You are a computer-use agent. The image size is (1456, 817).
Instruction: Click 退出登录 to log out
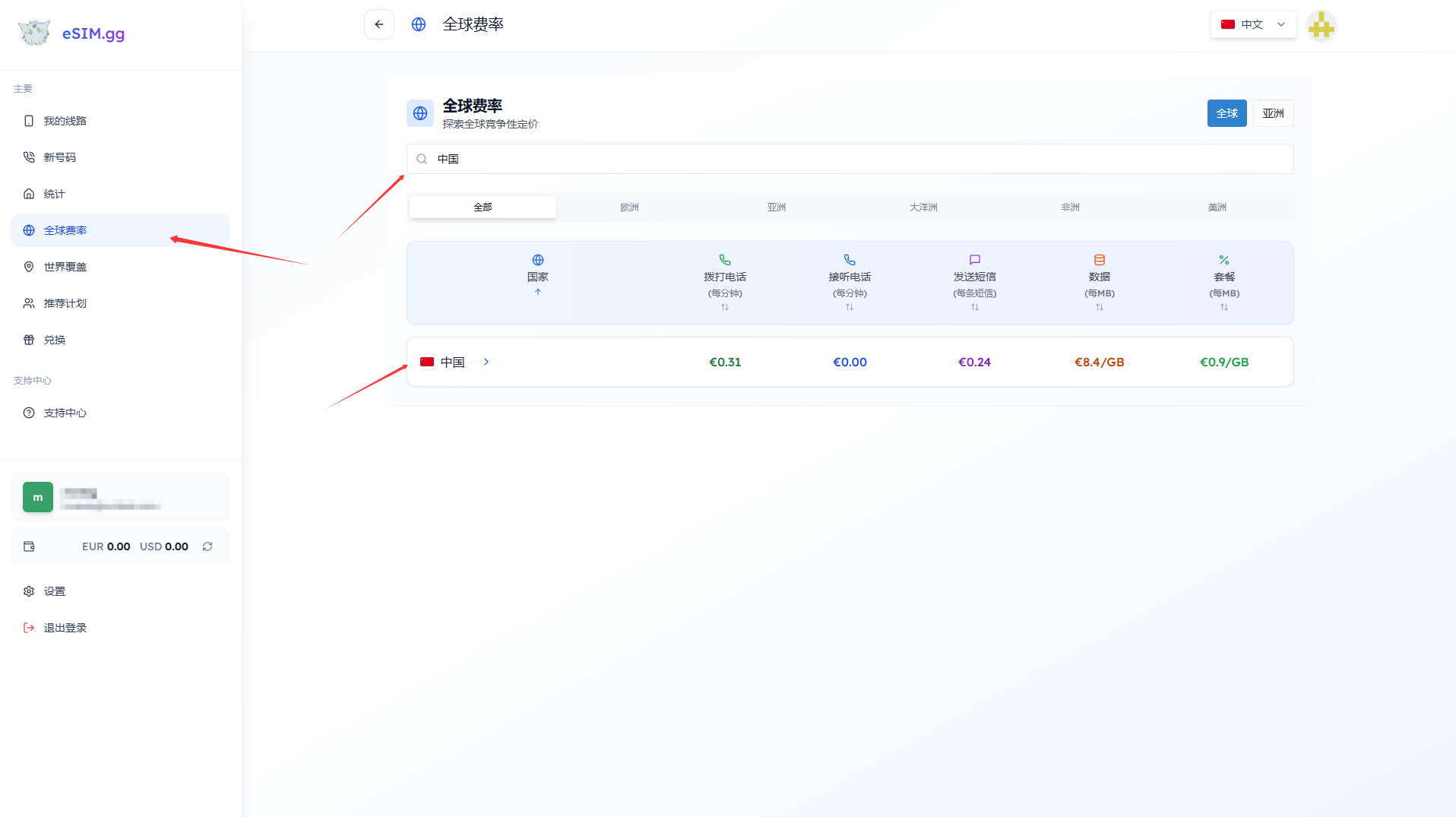tap(65, 628)
